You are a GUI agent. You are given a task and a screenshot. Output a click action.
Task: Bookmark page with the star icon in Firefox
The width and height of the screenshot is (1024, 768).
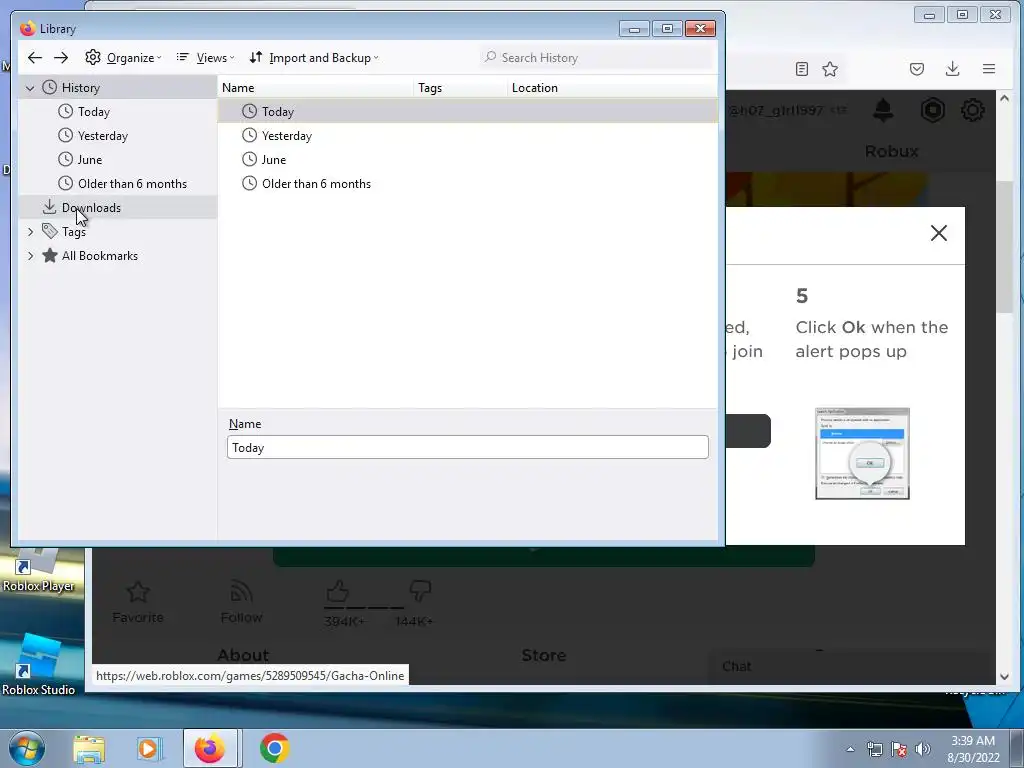(830, 69)
